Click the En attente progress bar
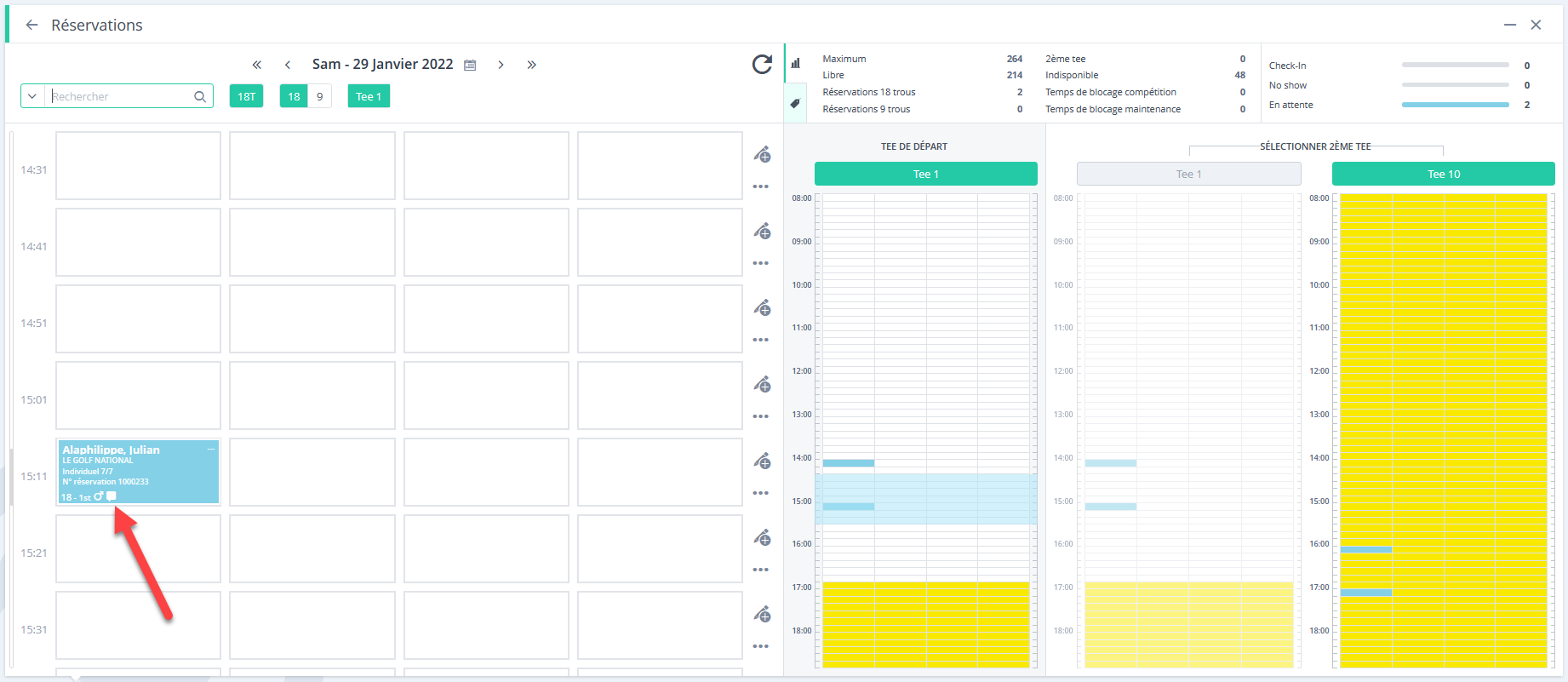1568x682 pixels. (1455, 105)
